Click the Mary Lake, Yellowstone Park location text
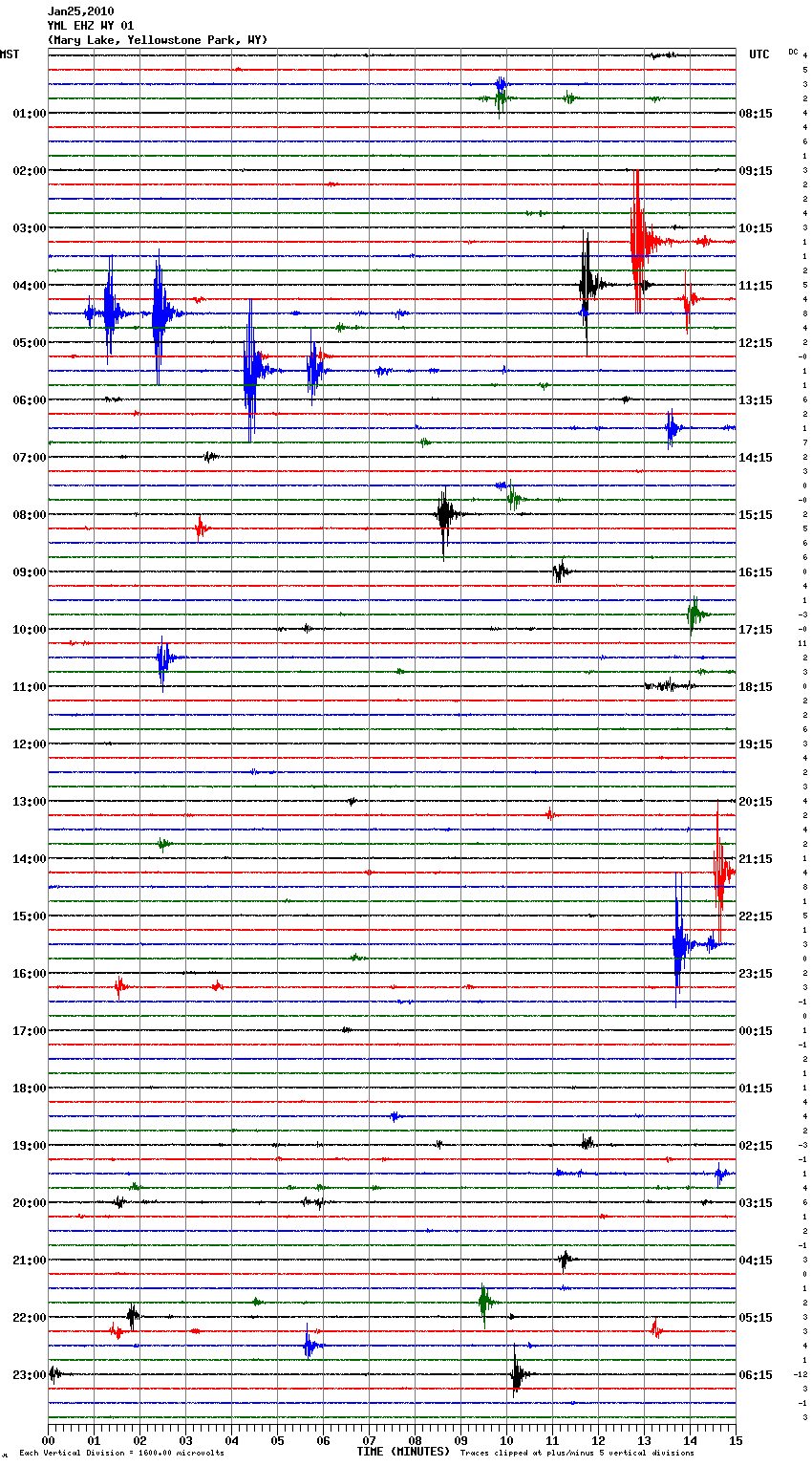The image size is (812, 1466). pyautogui.click(x=158, y=40)
